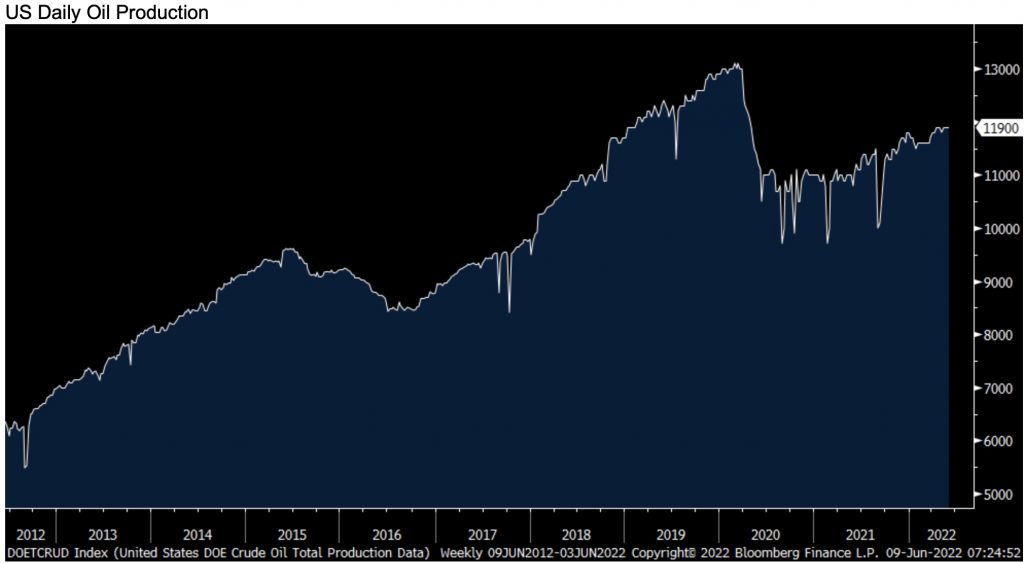Select the 2019 year label on the time axis
The image size is (1024, 563).
672,534
